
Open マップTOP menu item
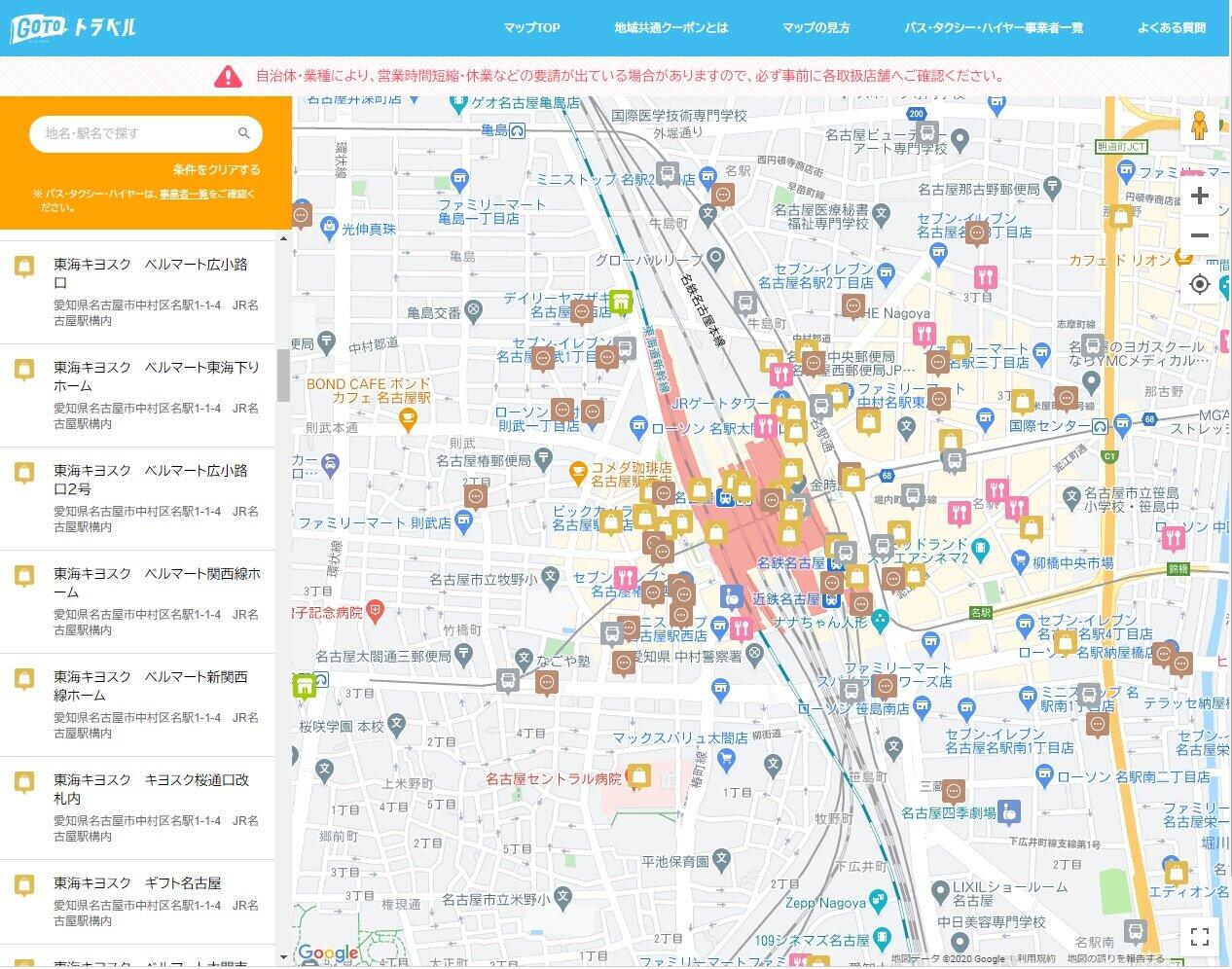coord(531,28)
